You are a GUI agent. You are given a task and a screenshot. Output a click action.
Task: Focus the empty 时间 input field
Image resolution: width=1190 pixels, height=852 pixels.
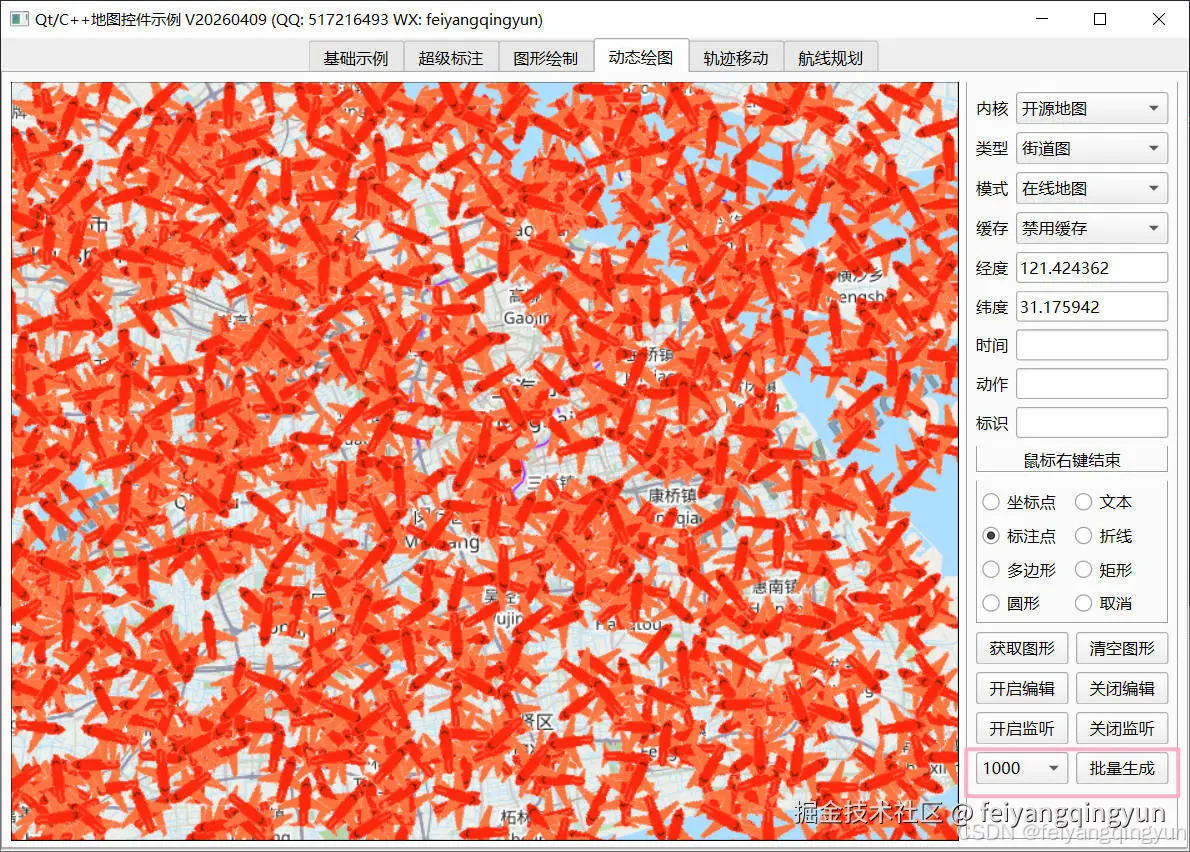coord(1091,345)
